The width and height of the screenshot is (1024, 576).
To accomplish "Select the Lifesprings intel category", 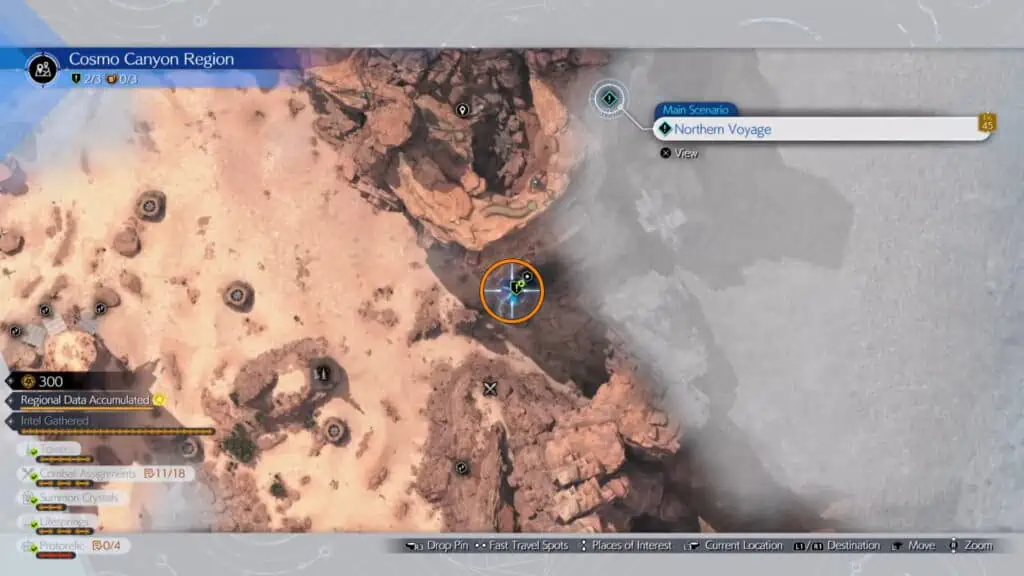I will [x=59, y=522].
